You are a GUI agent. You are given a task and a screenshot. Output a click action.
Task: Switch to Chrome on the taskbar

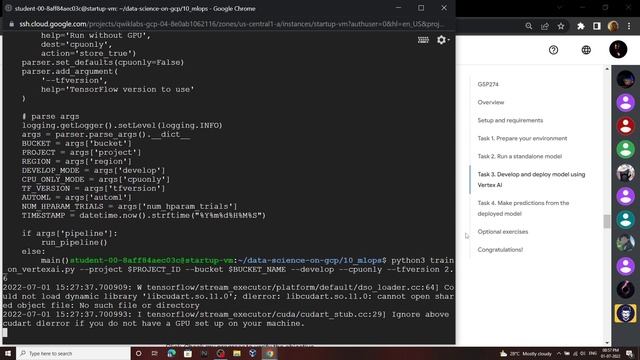pyautogui.click(x=269, y=353)
